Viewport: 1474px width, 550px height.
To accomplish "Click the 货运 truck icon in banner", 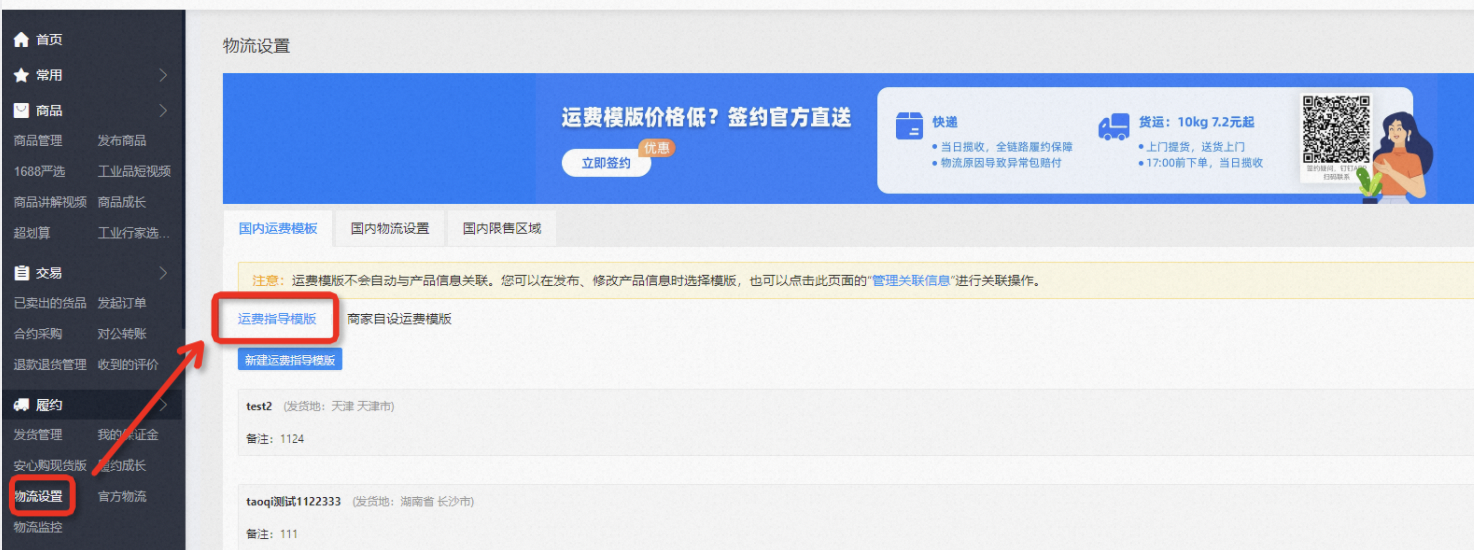I will point(1113,127).
